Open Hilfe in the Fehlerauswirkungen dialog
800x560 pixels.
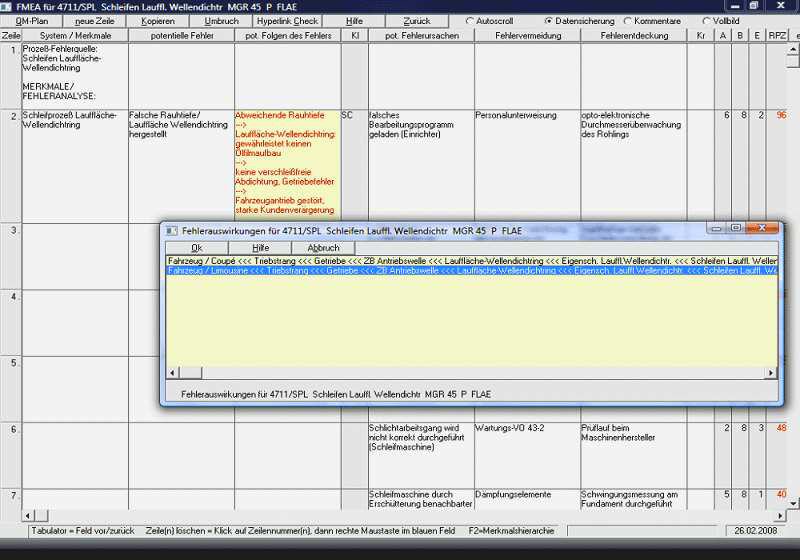tap(260, 248)
